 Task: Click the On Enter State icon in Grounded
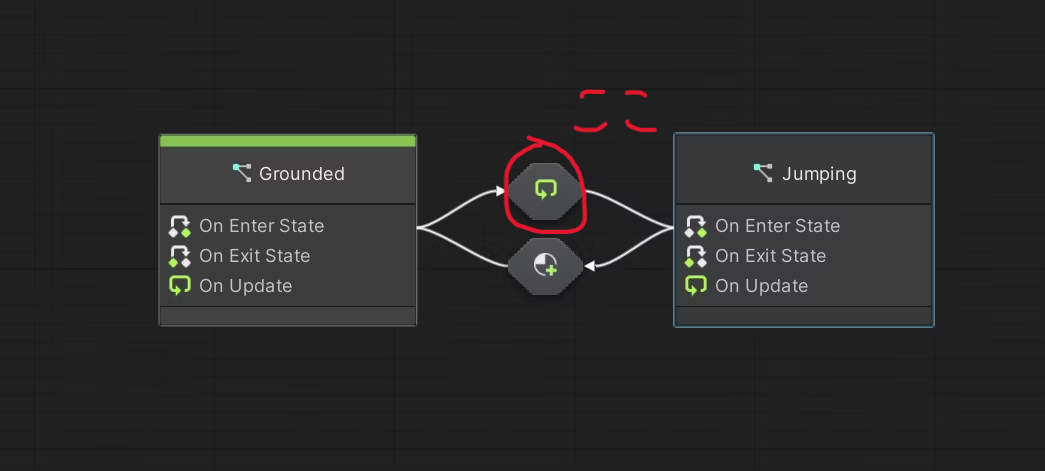coord(180,226)
